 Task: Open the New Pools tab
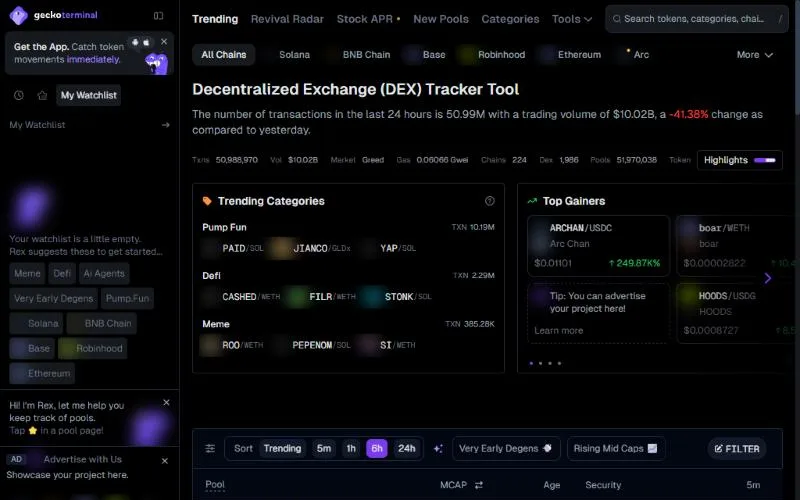[441, 19]
